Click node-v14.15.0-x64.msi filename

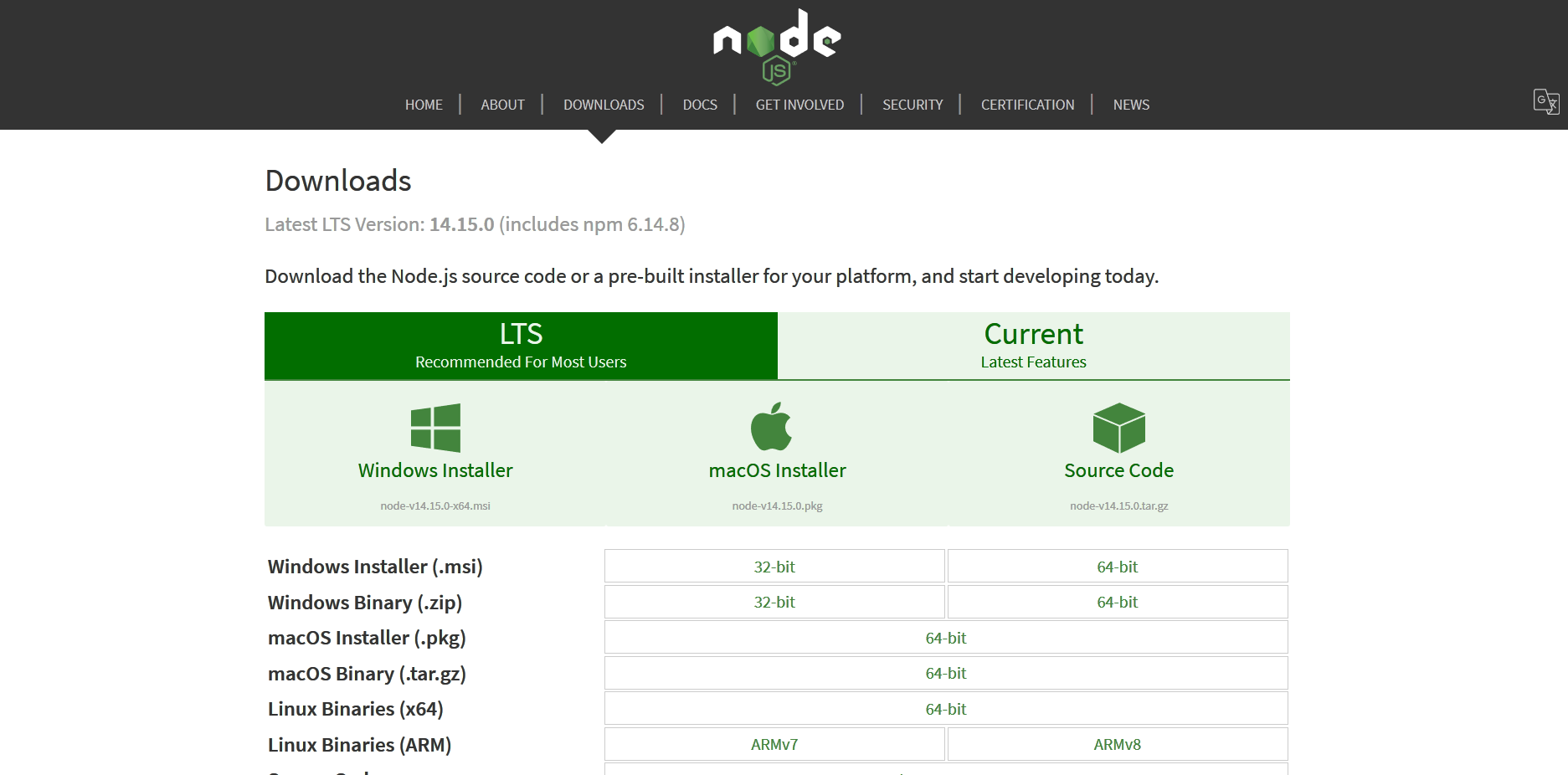tap(435, 506)
